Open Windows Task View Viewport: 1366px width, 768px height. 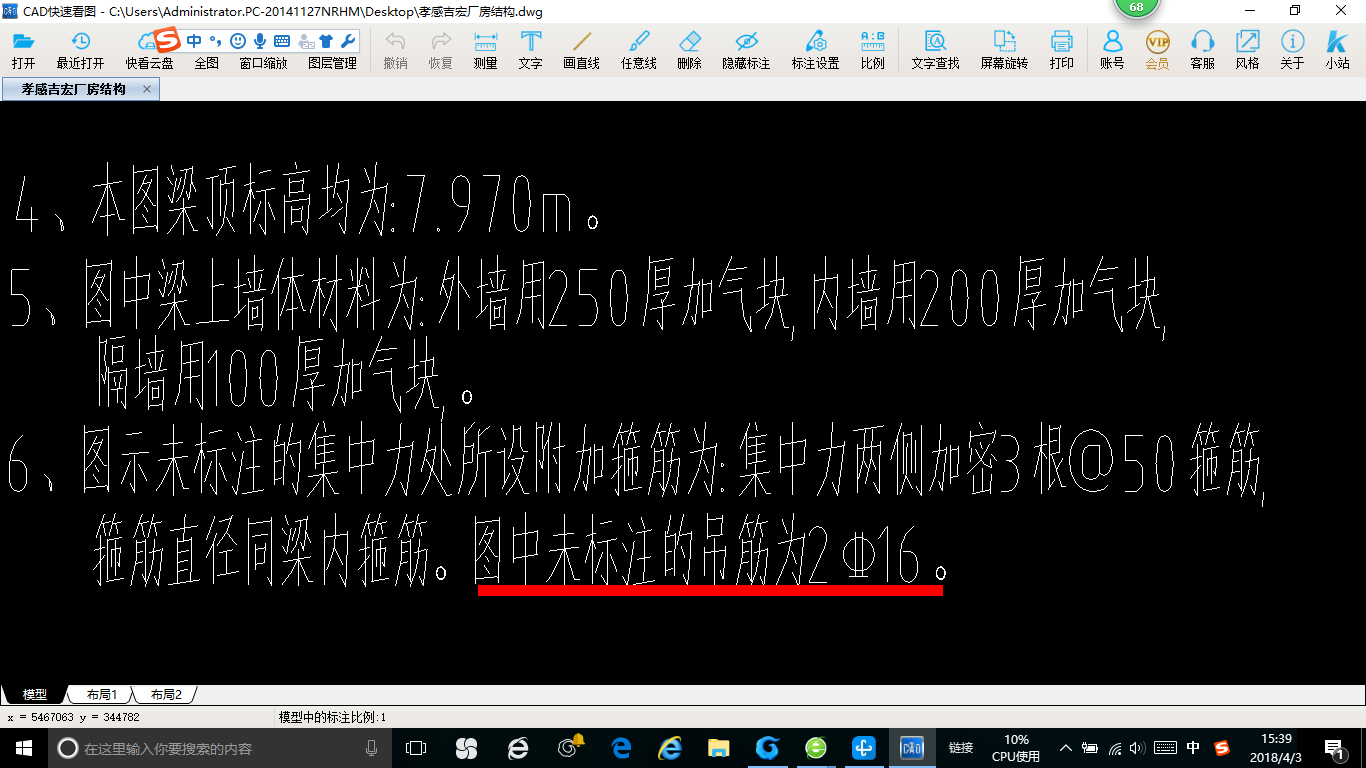click(415, 748)
